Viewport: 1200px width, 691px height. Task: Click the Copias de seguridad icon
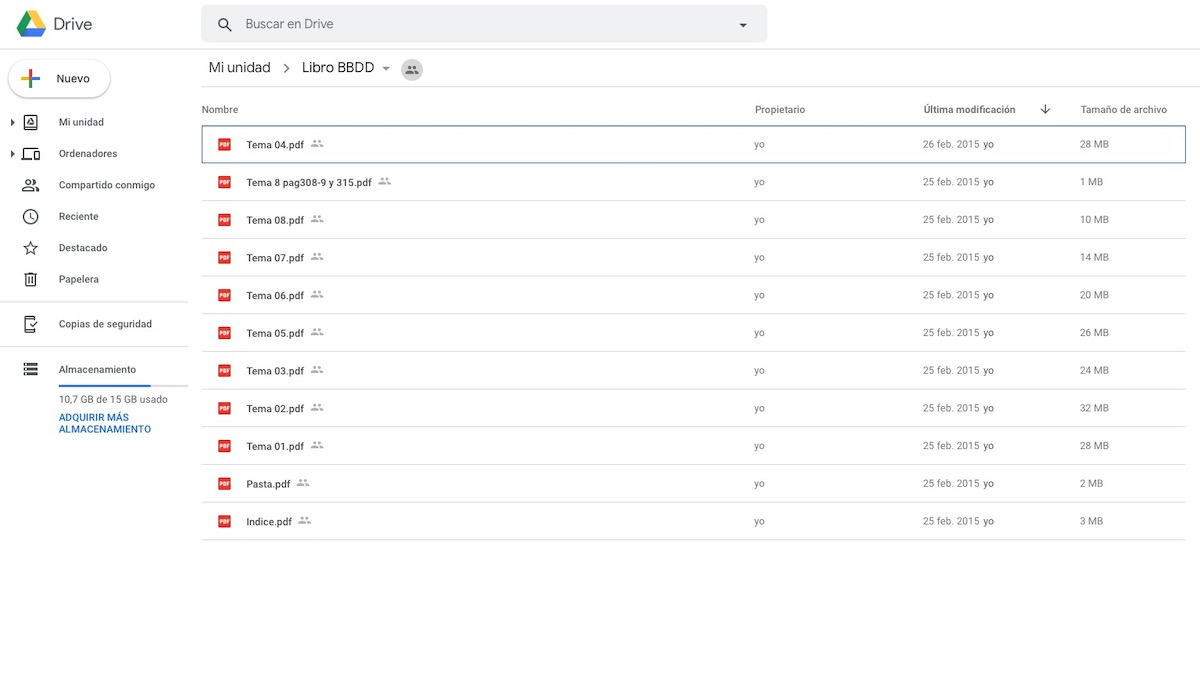31,324
